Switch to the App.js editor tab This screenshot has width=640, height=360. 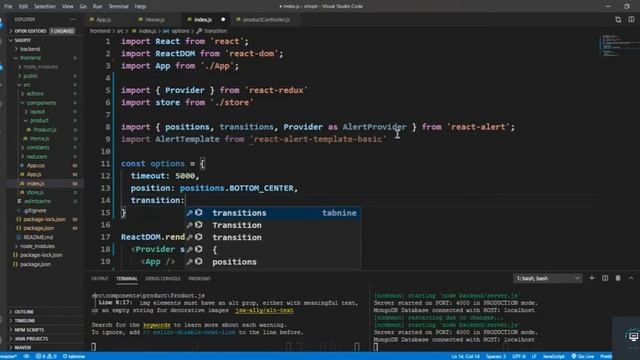104,20
